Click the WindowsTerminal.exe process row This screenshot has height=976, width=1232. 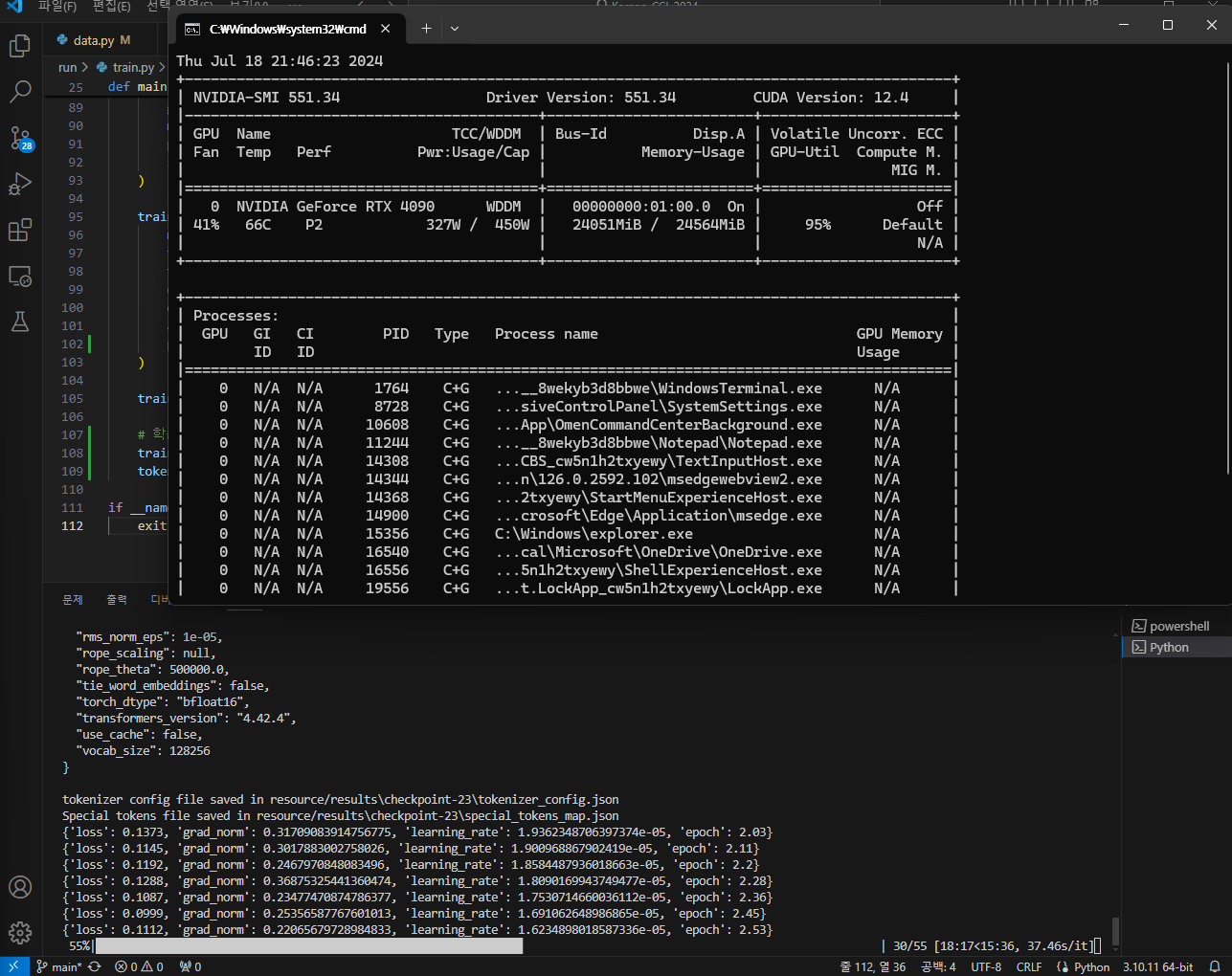(x=569, y=388)
